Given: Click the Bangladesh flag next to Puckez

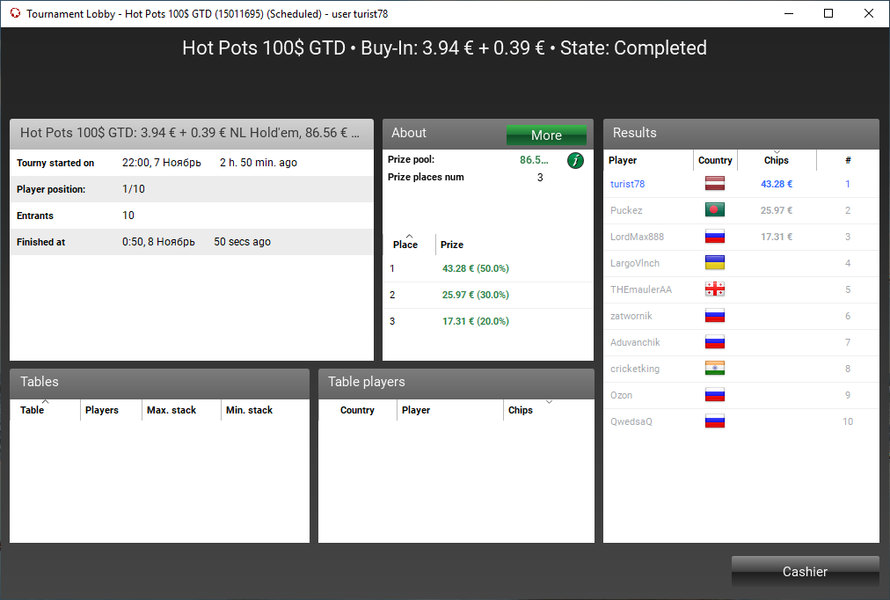Looking at the screenshot, I should [714, 211].
